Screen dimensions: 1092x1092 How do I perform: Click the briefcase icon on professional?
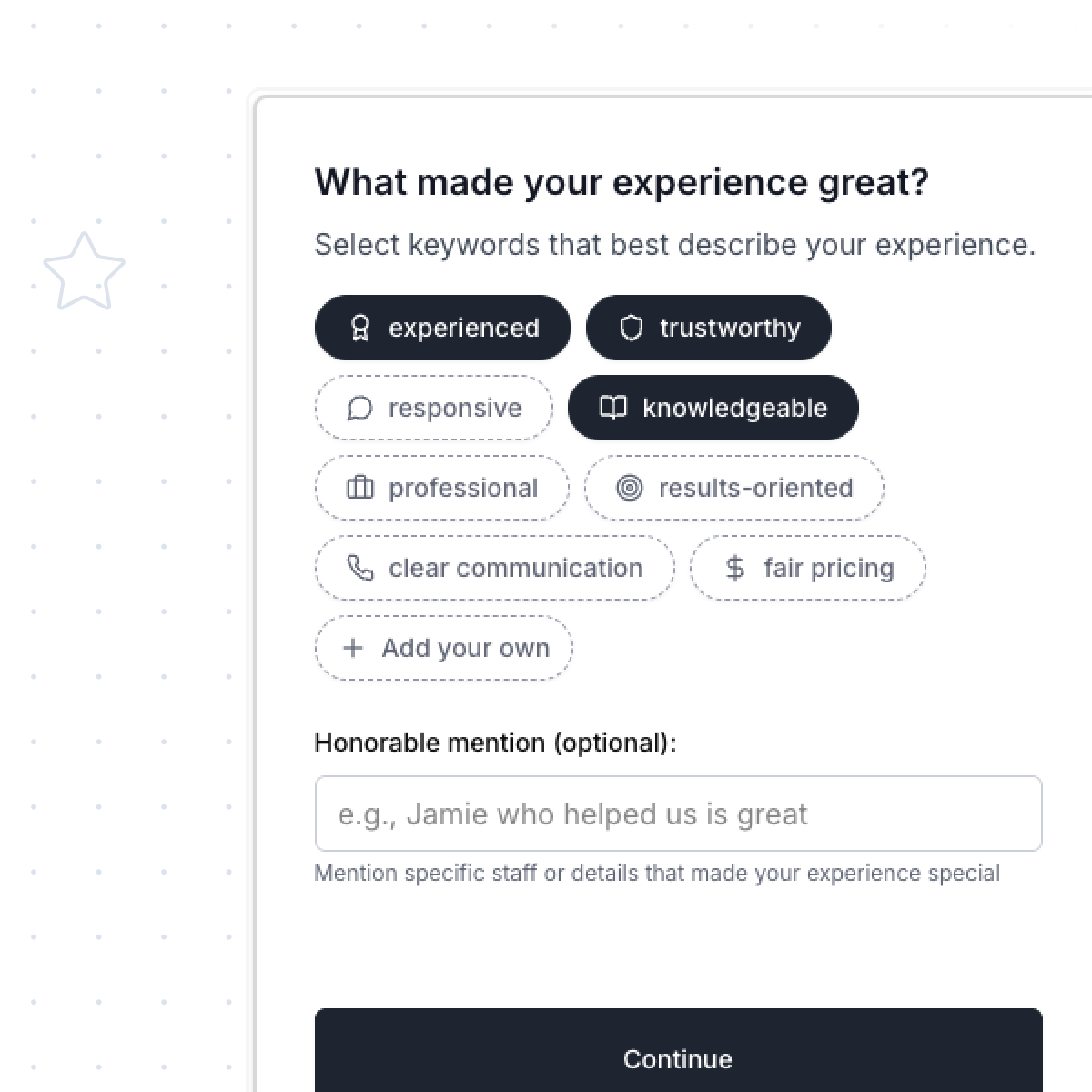tap(360, 488)
